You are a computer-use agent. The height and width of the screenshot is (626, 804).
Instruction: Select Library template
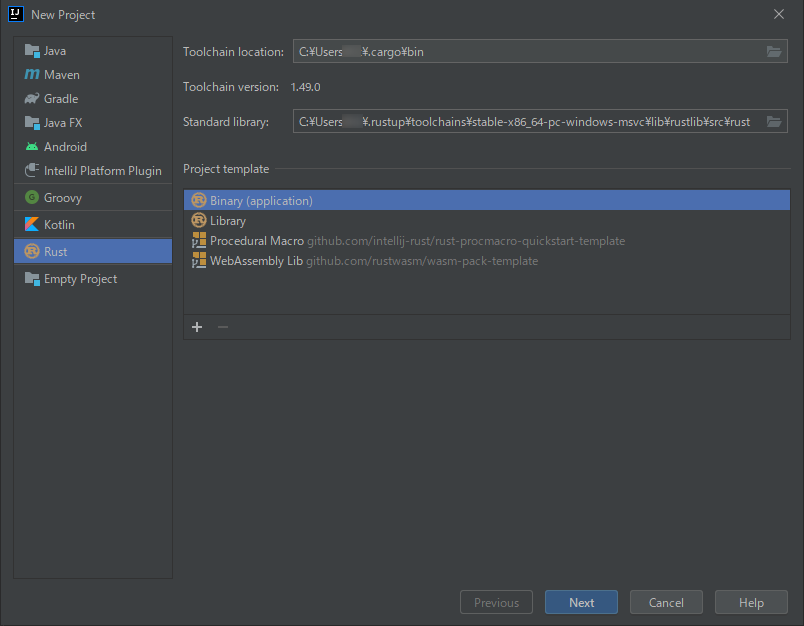pyautogui.click(x=487, y=220)
